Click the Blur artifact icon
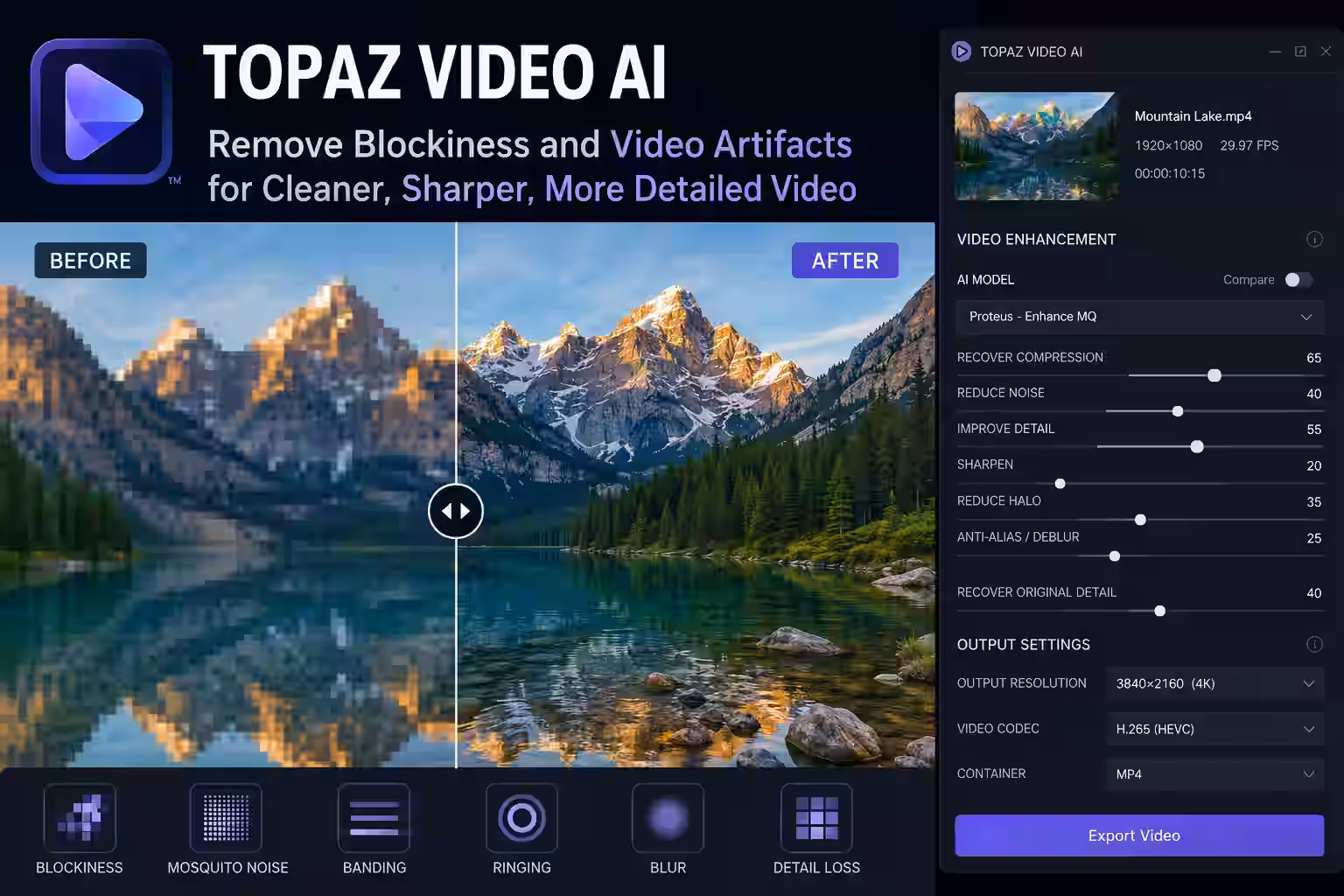Viewport: 1344px width, 896px height. point(668,818)
